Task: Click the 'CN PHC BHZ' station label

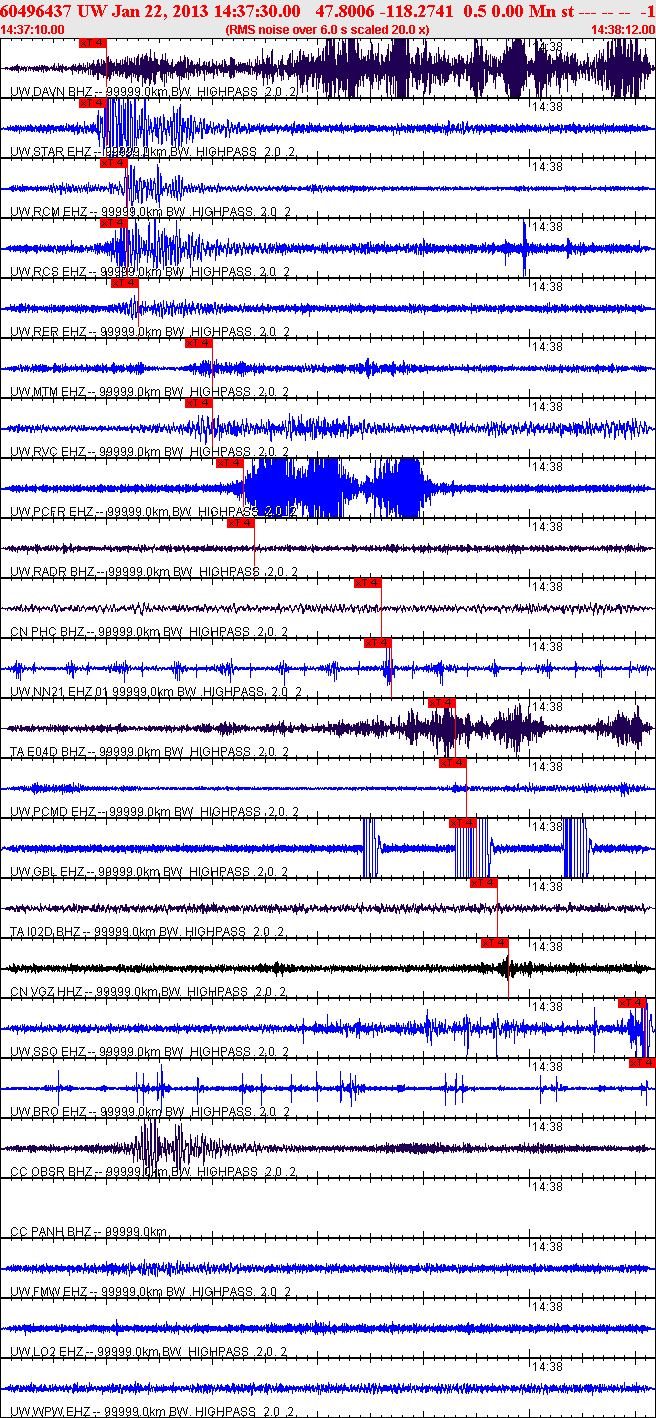Action: 46,632
